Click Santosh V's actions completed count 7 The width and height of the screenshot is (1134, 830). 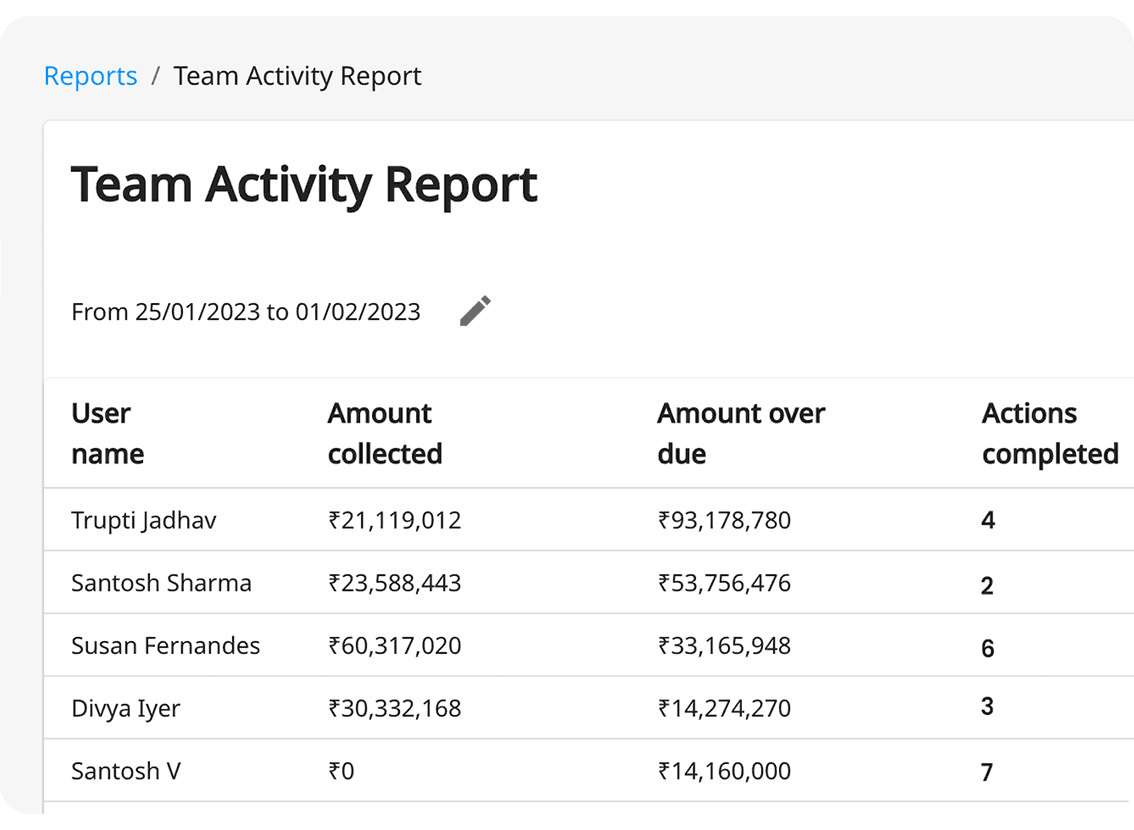click(x=987, y=773)
